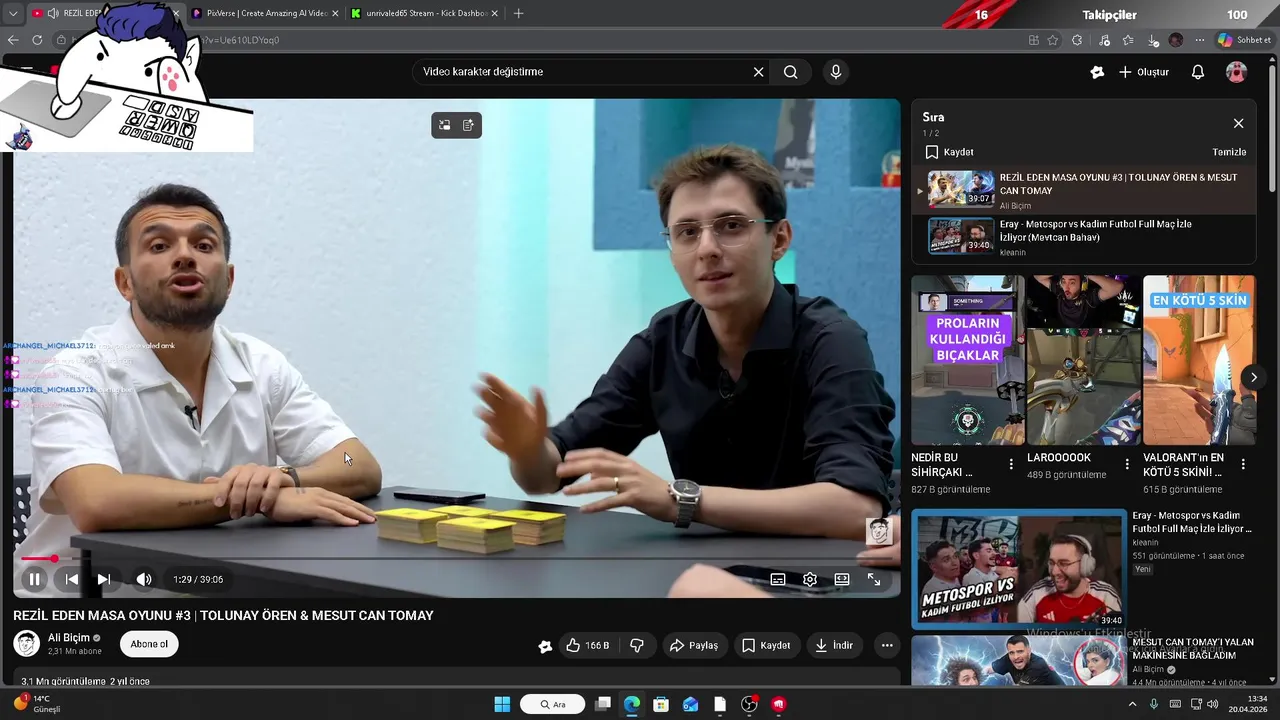This screenshot has height=720, width=1280.
Task: Start voice search with the microphone
Action: point(836,72)
